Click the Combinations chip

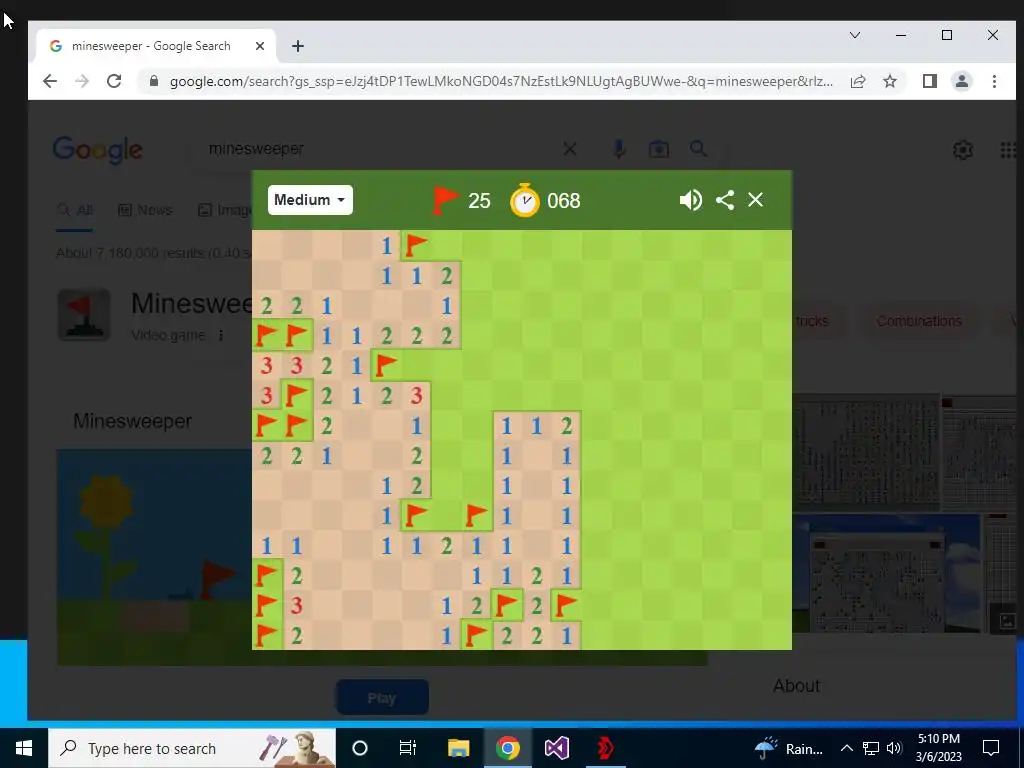pyautogui.click(x=919, y=321)
